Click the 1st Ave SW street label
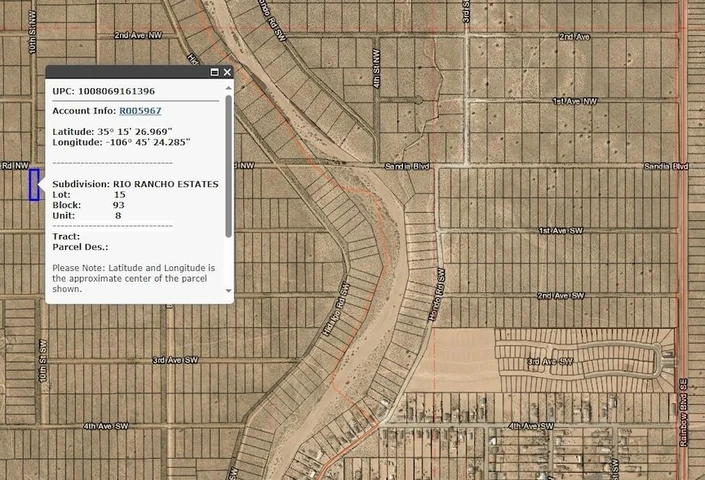Image resolution: width=705 pixels, height=480 pixels. (561, 231)
